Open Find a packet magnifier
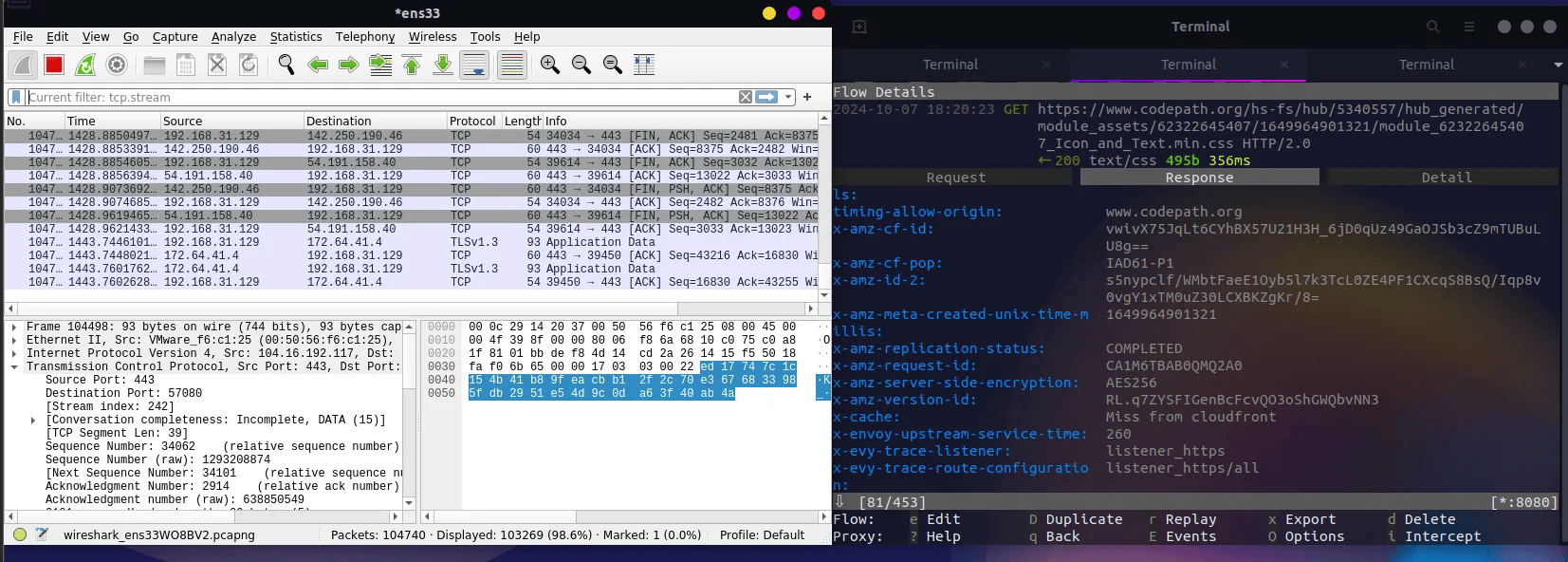The height and width of the screenshot is (562, 1568). 286,65
